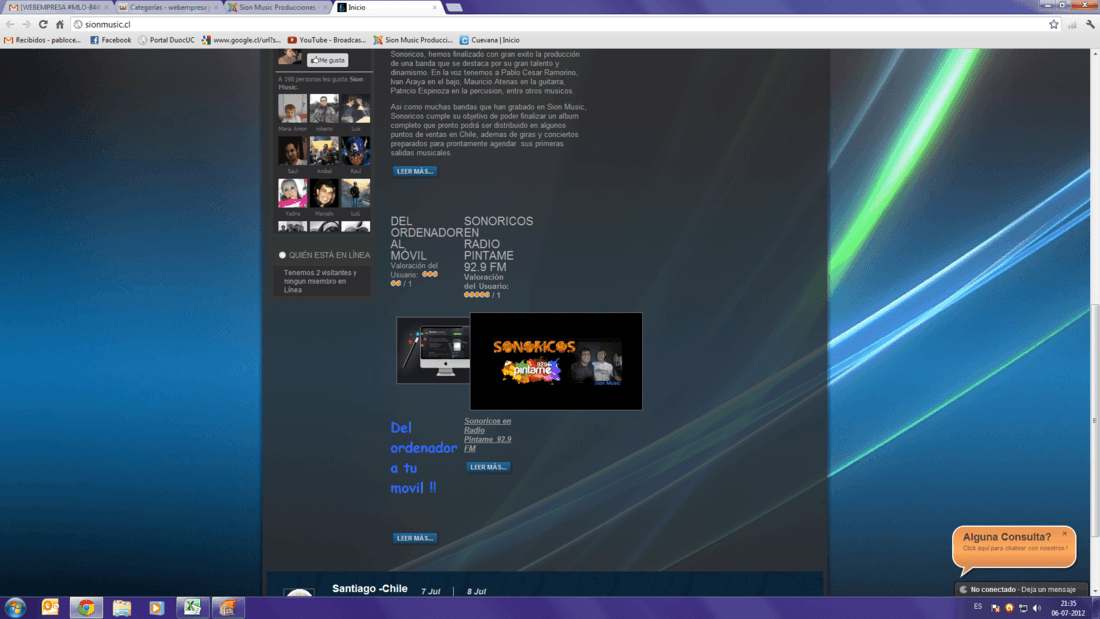Screen dimensions: 1100x619
Task: Launch Media Player from the taskbar
Action: [156, 607]
